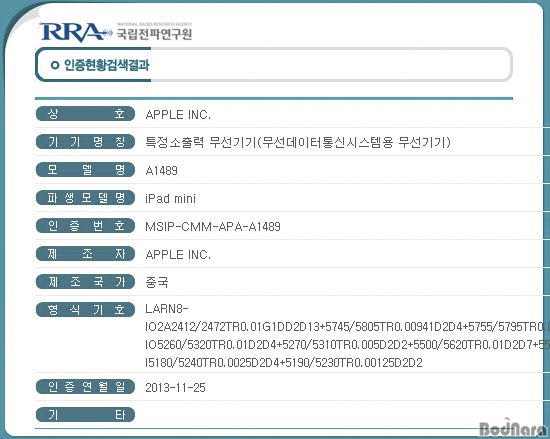Click the line starting IO5260/5320TR0.01D2D4
The width and height of the screenshot is (550, 439).
coord(347,345)
